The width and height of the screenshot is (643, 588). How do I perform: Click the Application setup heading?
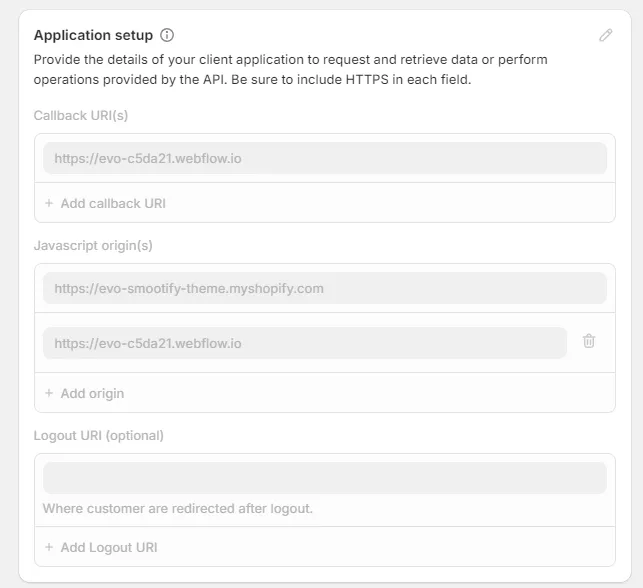93,35
